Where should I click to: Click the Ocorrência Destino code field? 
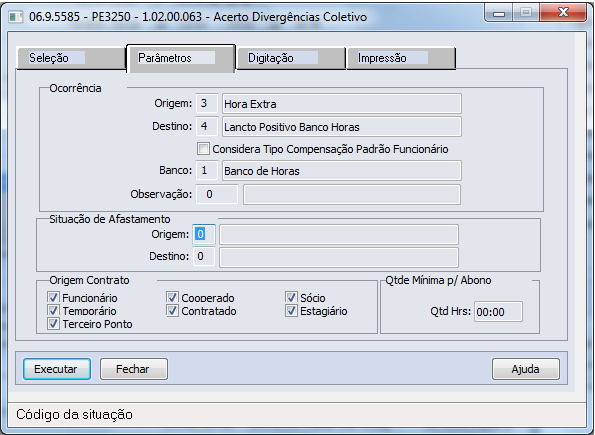pyautogui.click(x=207, y=126)
